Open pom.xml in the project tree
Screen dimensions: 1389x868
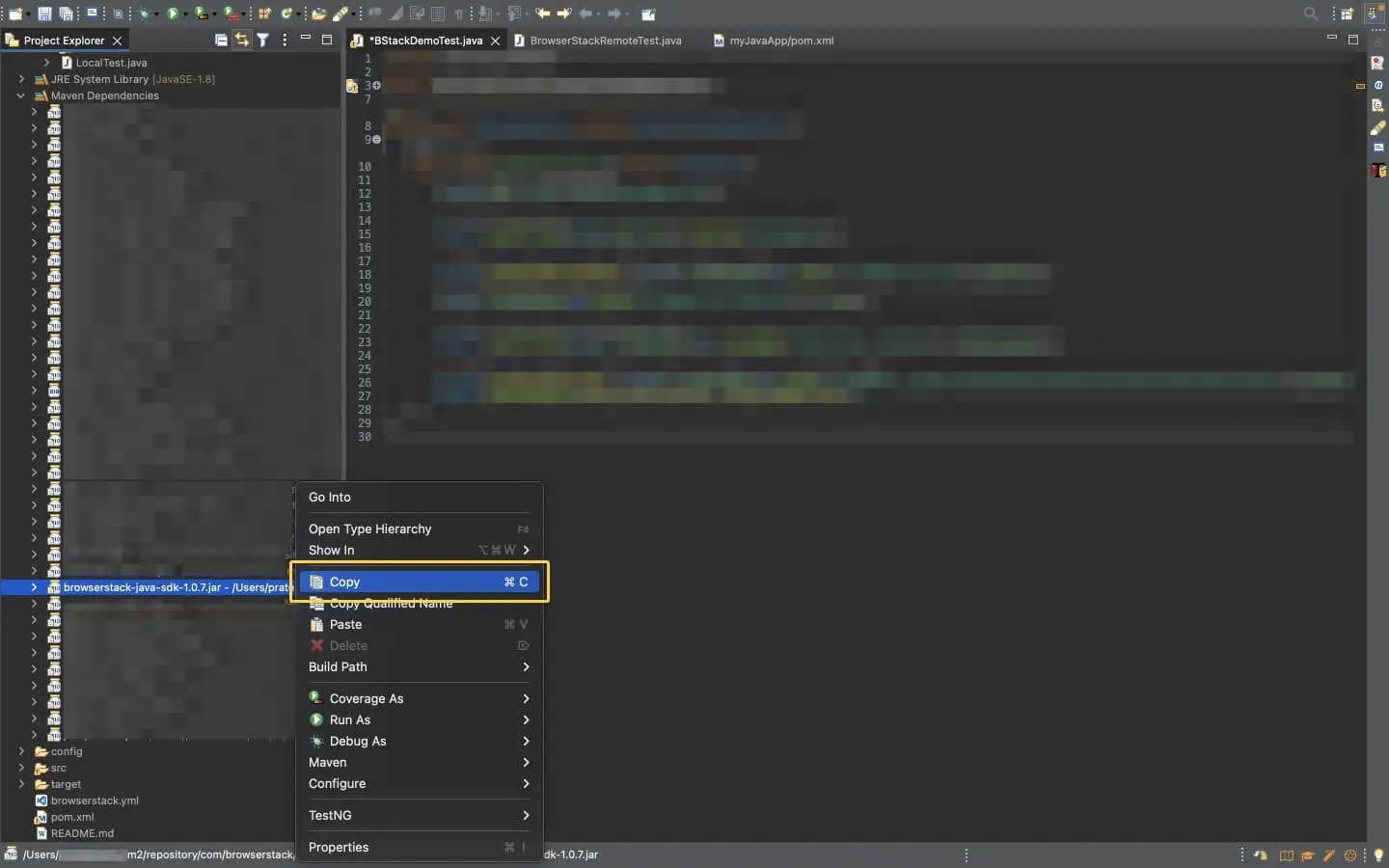coord(72,817)
